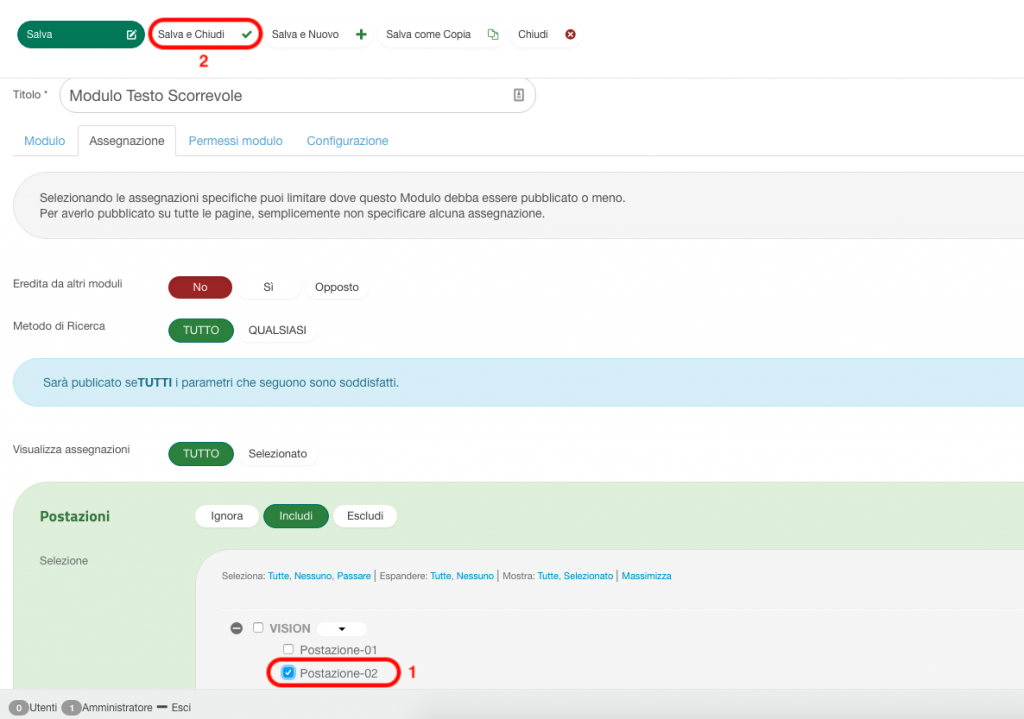Screen dimensions: 1024x719
Task: Click Seleziona Nessuno link
Action: (x=313, y=576)
